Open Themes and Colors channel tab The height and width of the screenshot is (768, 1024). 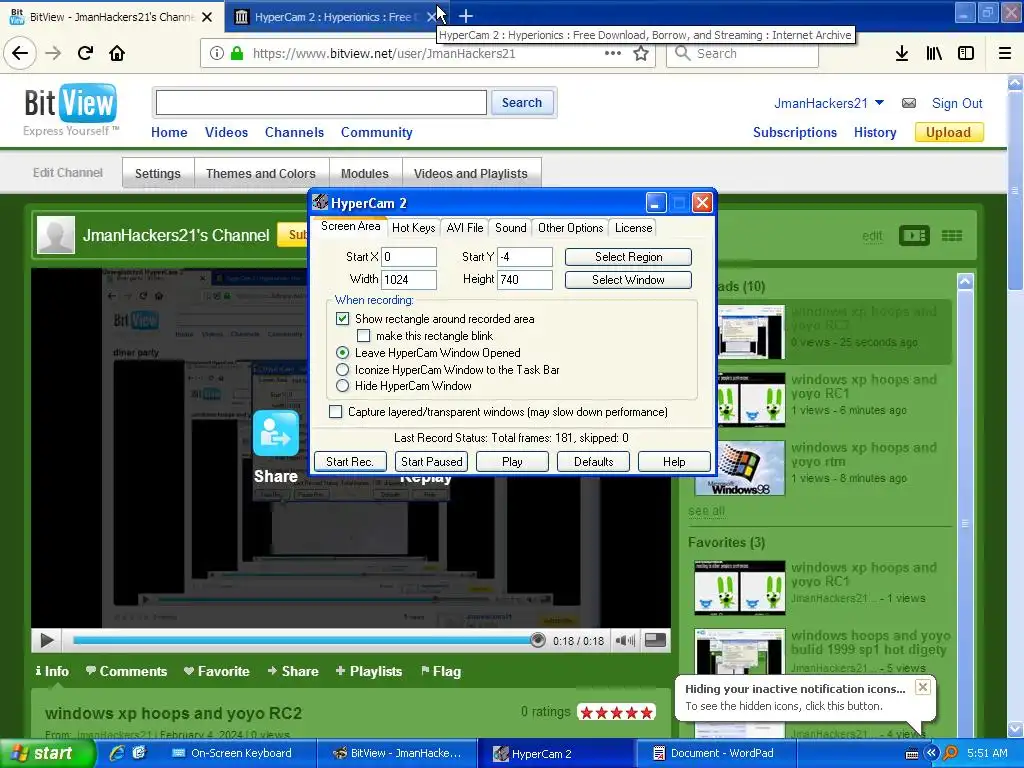pyautogui.click(x=261, y=174)
